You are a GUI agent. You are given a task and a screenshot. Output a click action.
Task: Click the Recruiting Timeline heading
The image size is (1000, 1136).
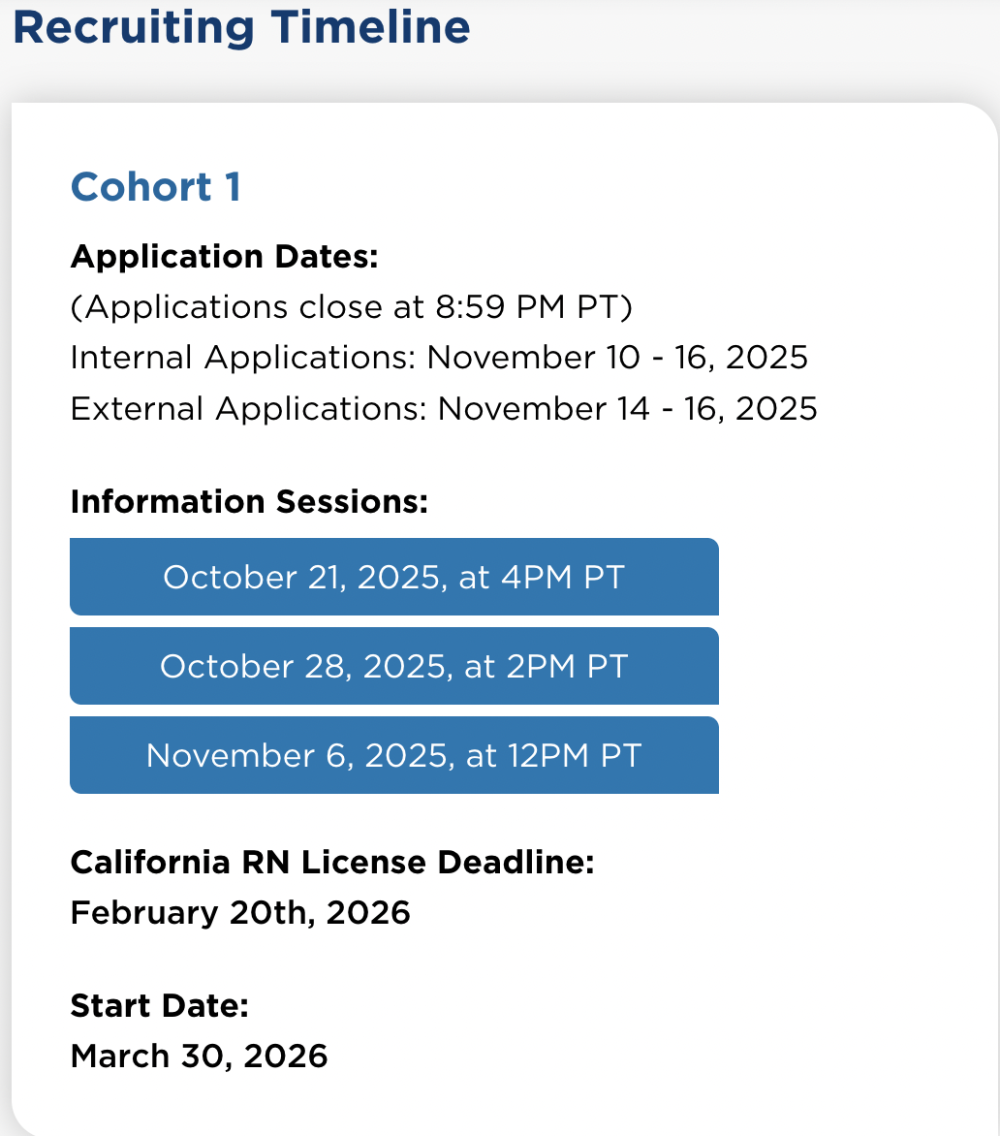[241, 26]
